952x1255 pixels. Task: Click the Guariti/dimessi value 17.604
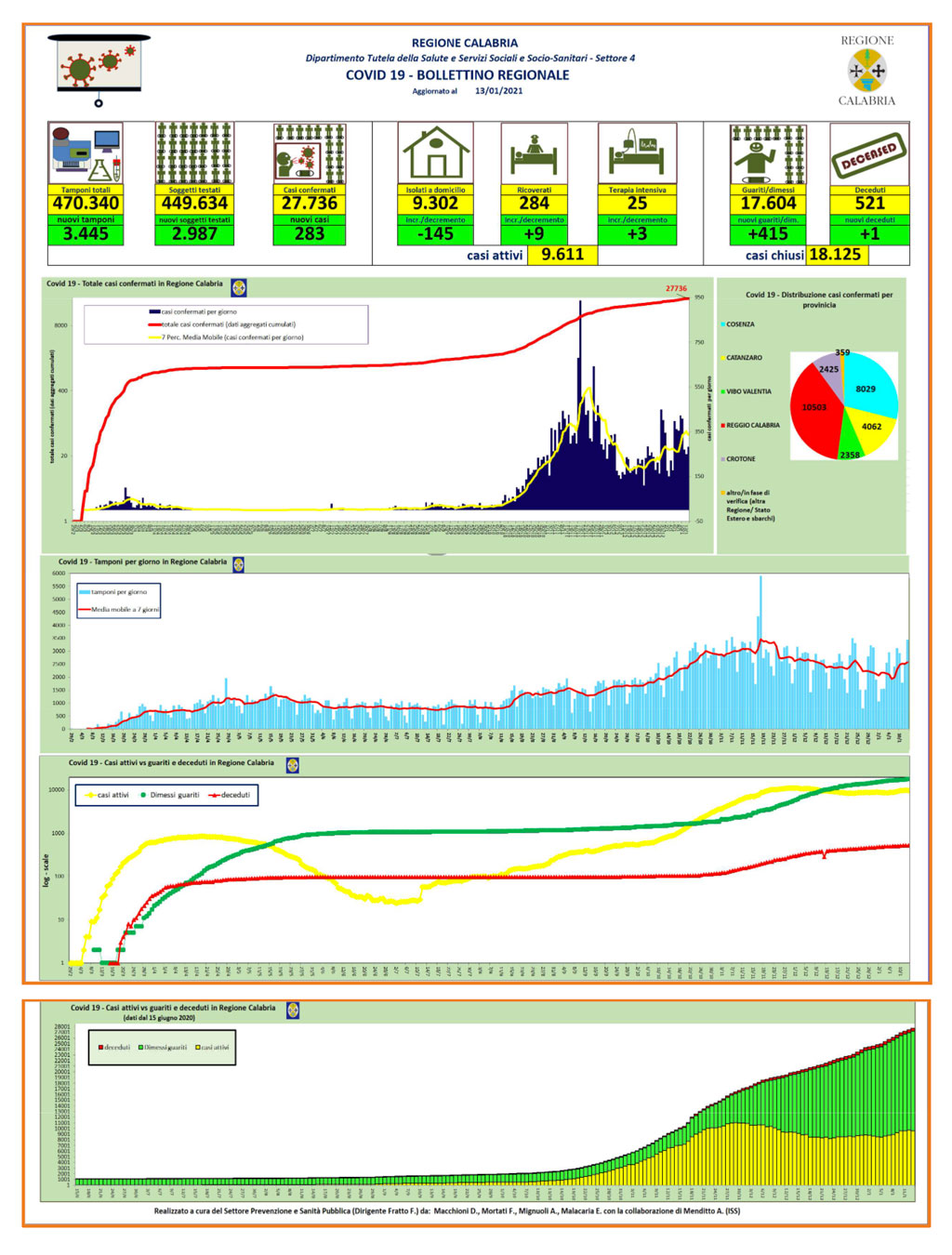tap(768, 204)
